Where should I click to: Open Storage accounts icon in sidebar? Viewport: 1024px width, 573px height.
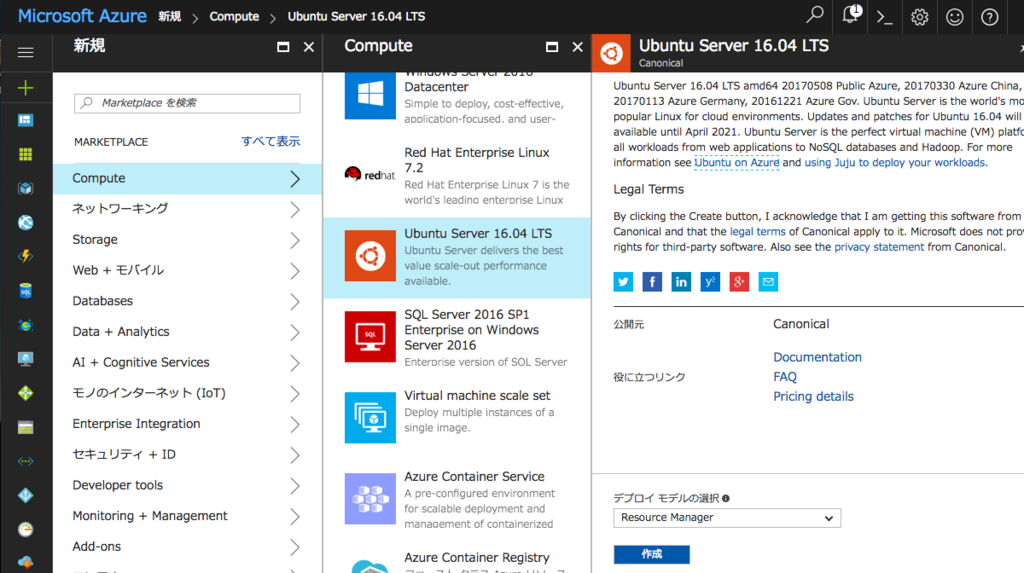pos(25,427)
